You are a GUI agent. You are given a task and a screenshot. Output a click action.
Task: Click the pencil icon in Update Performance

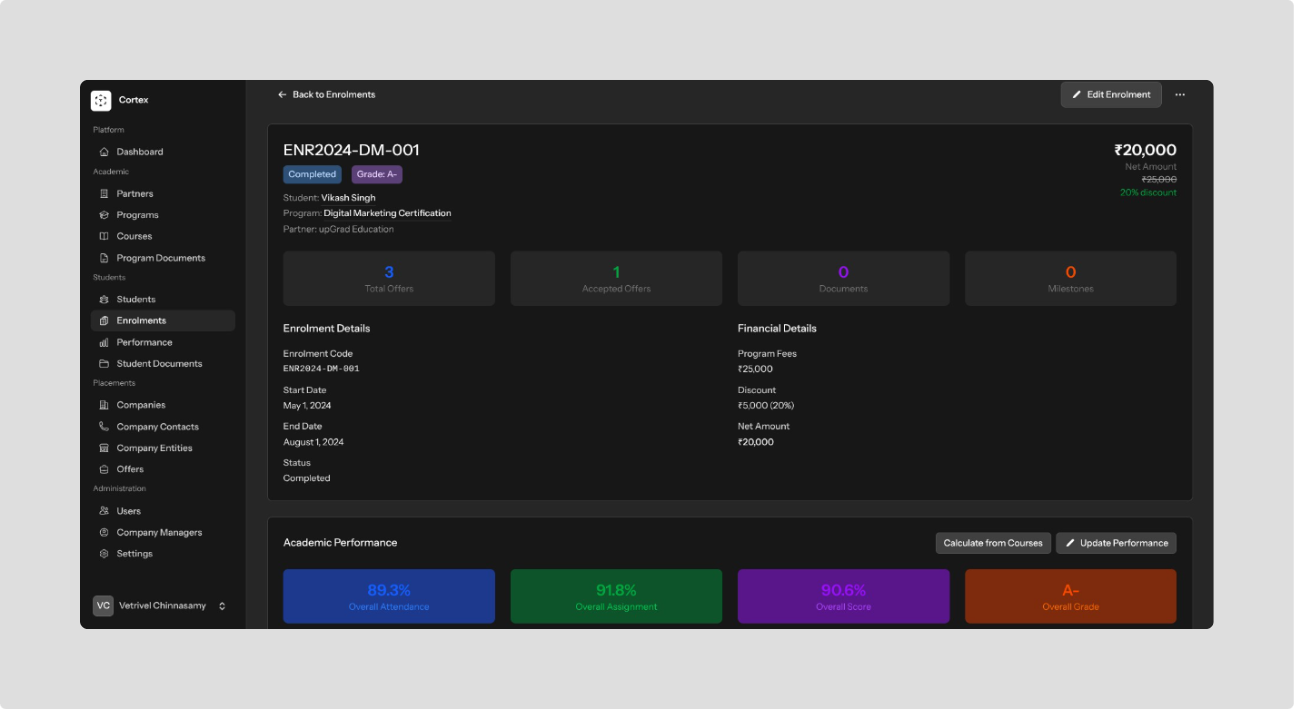click(1070, 543)
